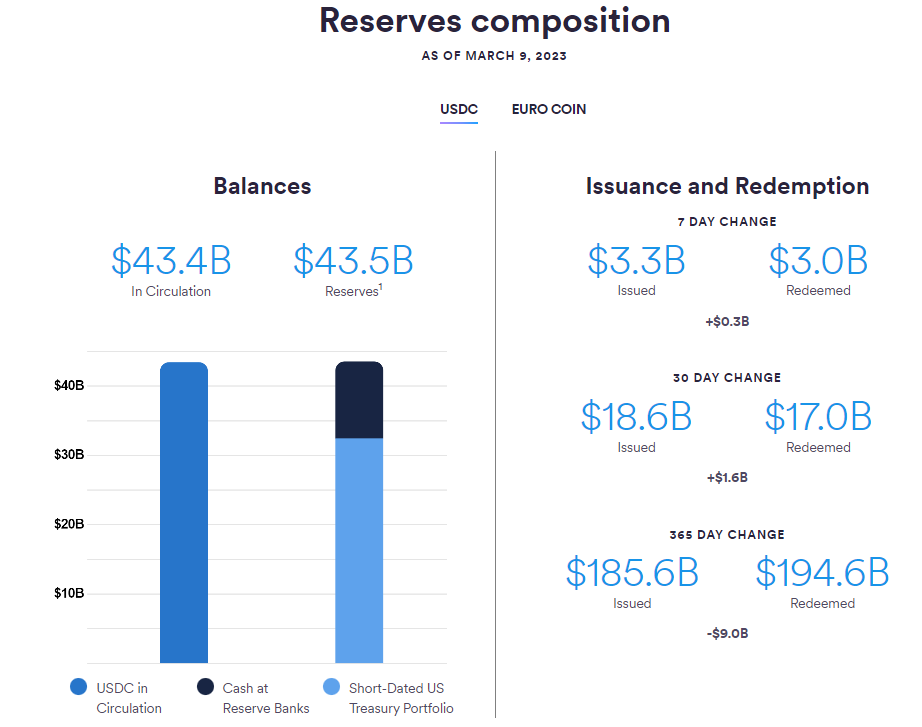Switch to the EURO COIN tab

(549, 109)
